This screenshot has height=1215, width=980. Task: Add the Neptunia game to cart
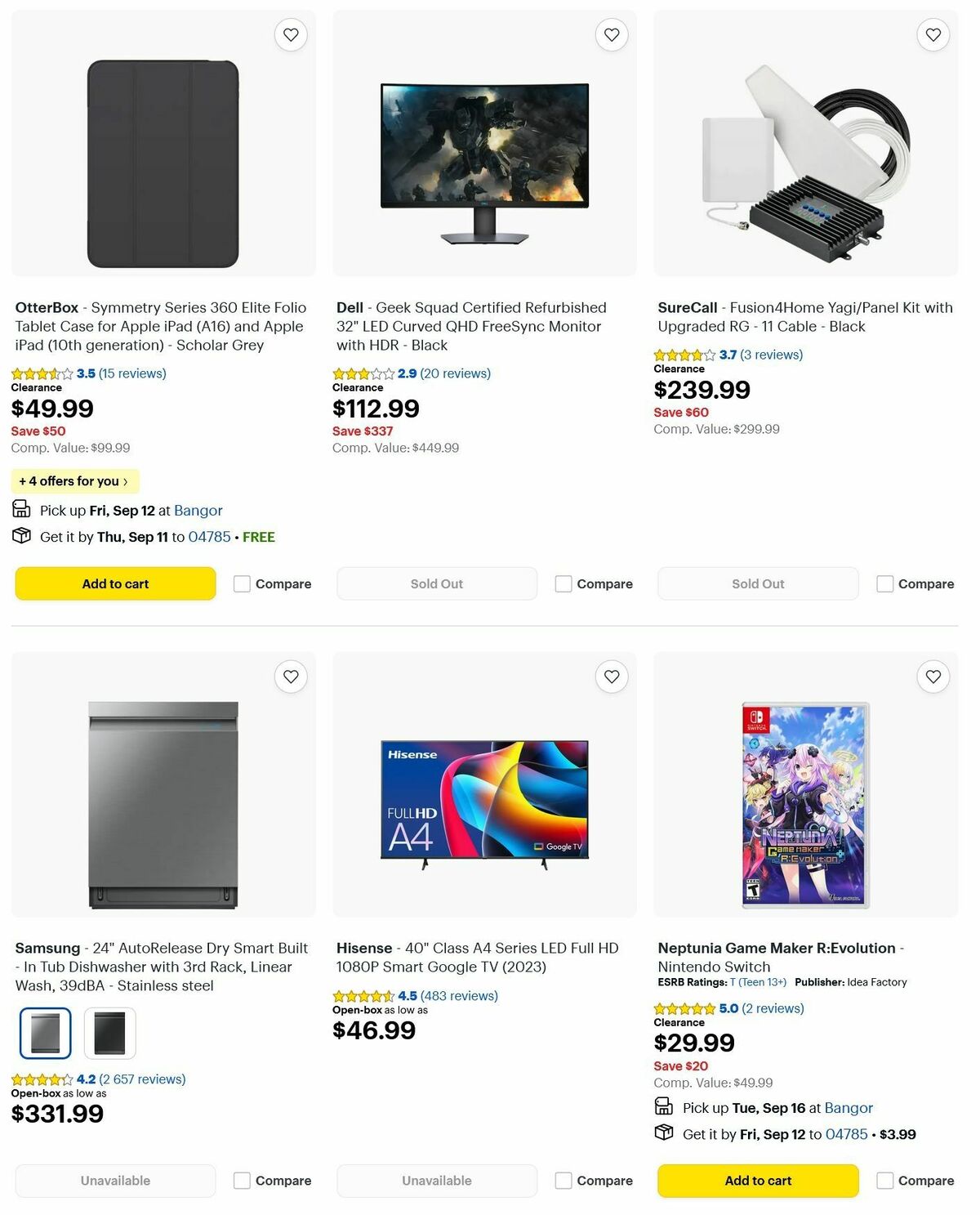click(757, 1180)
